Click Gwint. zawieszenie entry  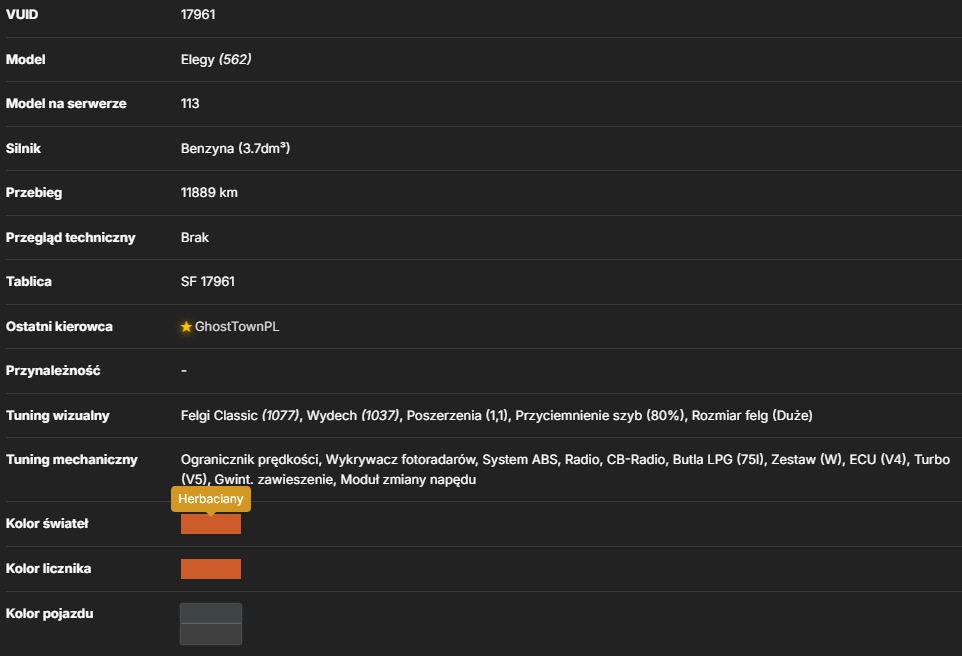tap(274, 480)
